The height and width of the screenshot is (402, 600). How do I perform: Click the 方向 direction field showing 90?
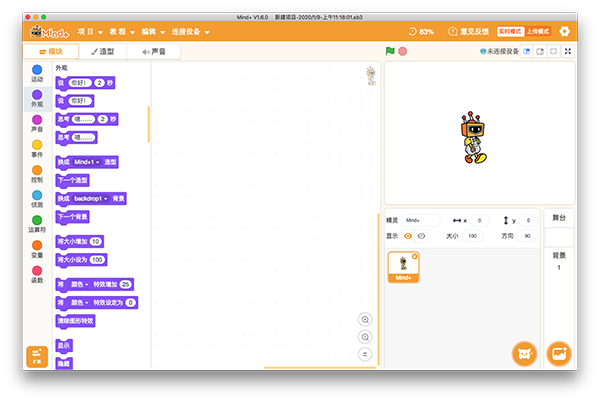[527, 236]
